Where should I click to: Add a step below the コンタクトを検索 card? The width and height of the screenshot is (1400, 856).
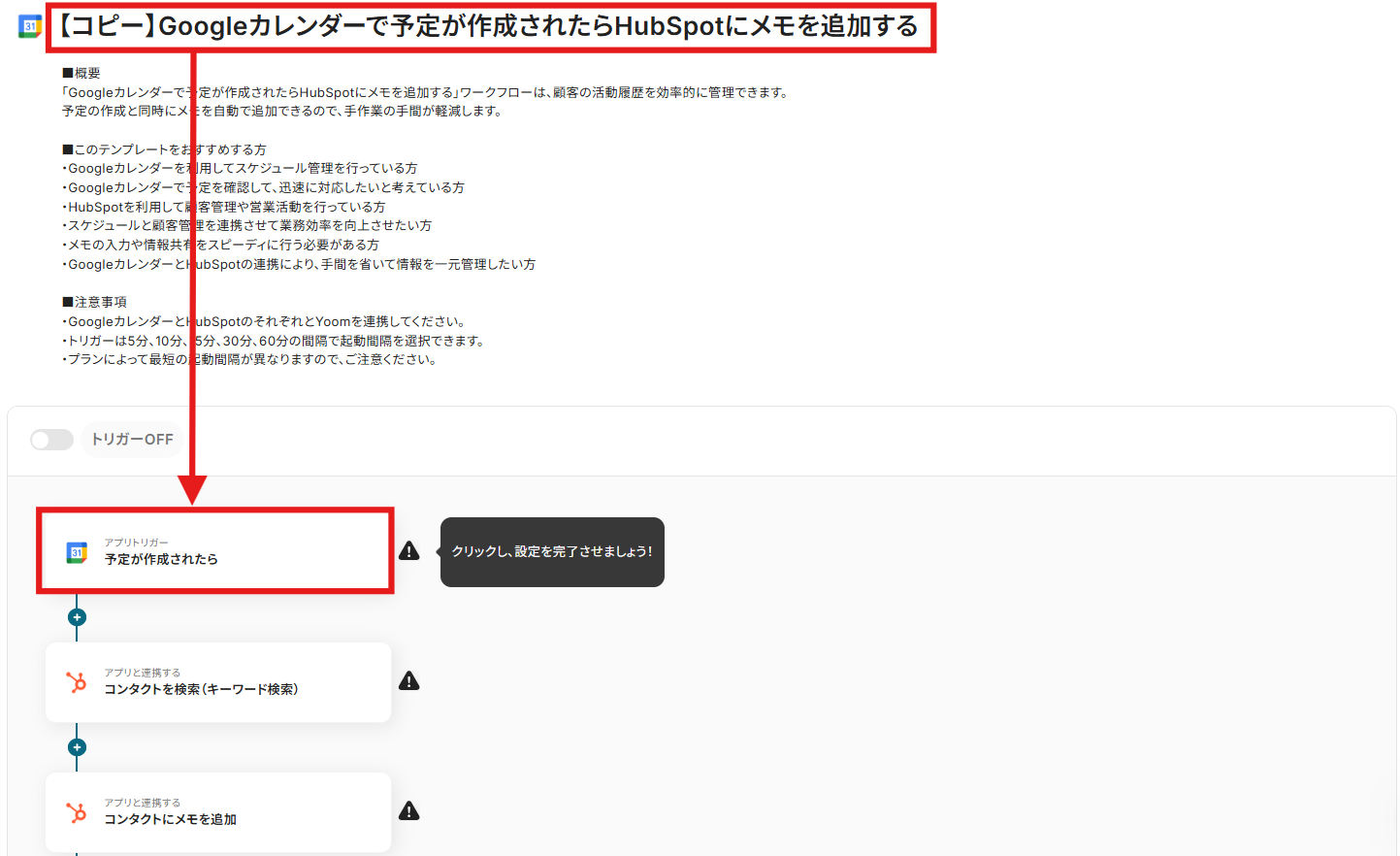click(x=78, y=747)
